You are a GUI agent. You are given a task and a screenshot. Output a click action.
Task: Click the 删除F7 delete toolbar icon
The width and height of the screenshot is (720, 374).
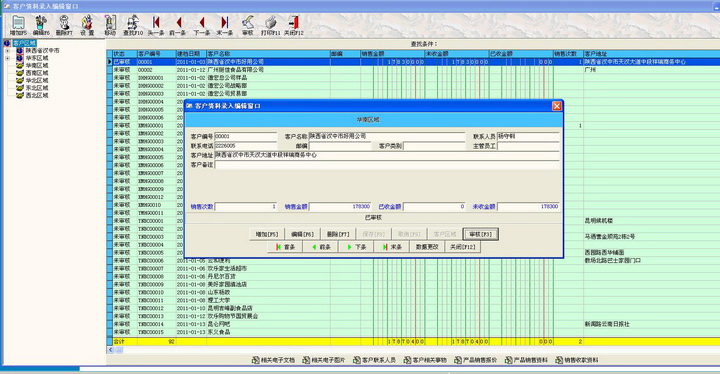(x=64, y=25)
